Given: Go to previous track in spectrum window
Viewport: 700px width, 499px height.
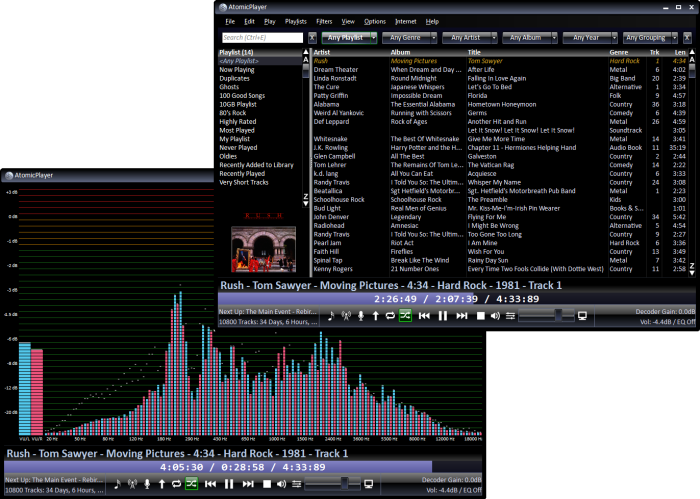Looking at the screenshot, I should tap(210, 484).
